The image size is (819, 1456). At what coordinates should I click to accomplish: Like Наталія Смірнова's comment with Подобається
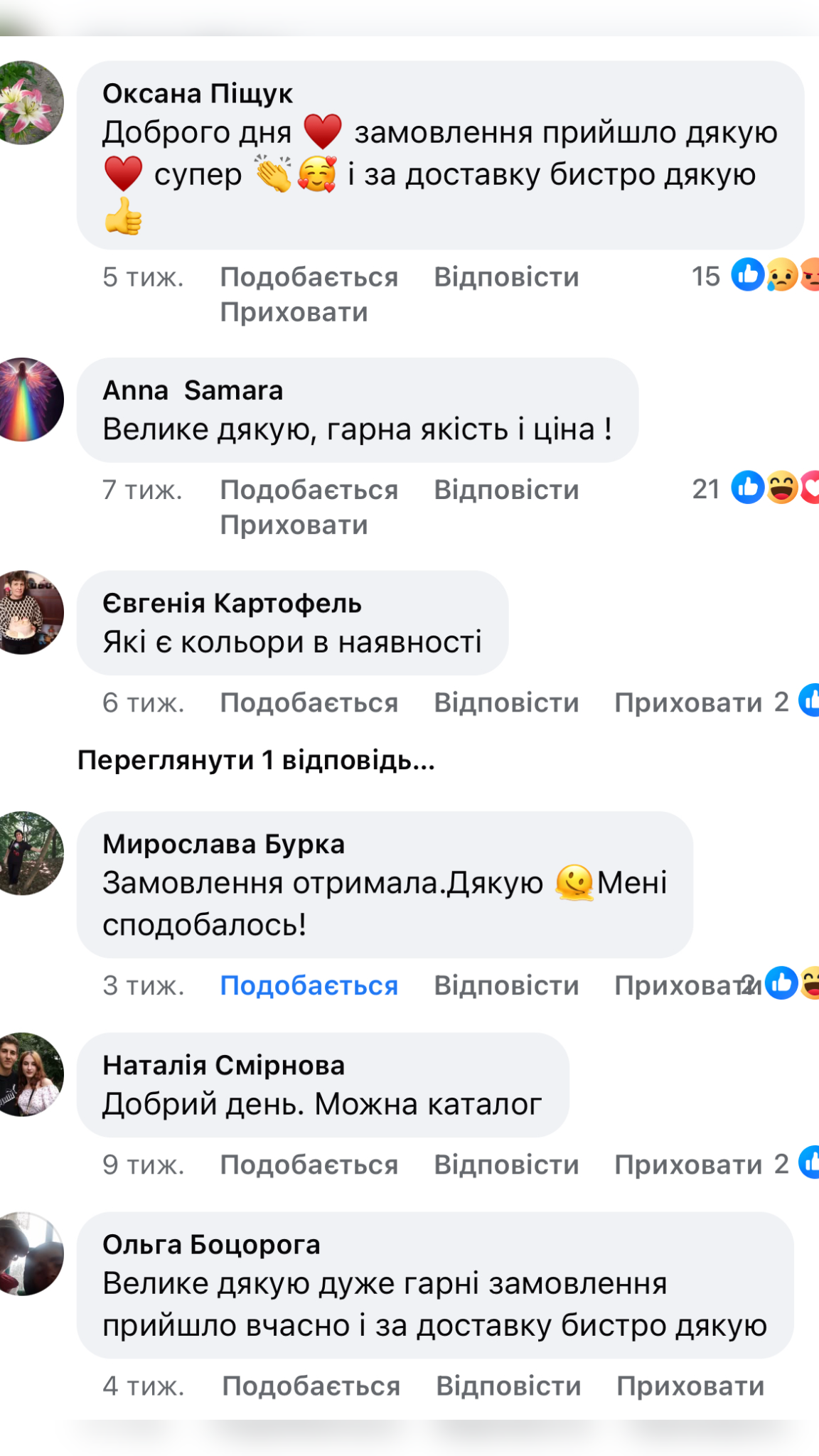click(309, 1165)
